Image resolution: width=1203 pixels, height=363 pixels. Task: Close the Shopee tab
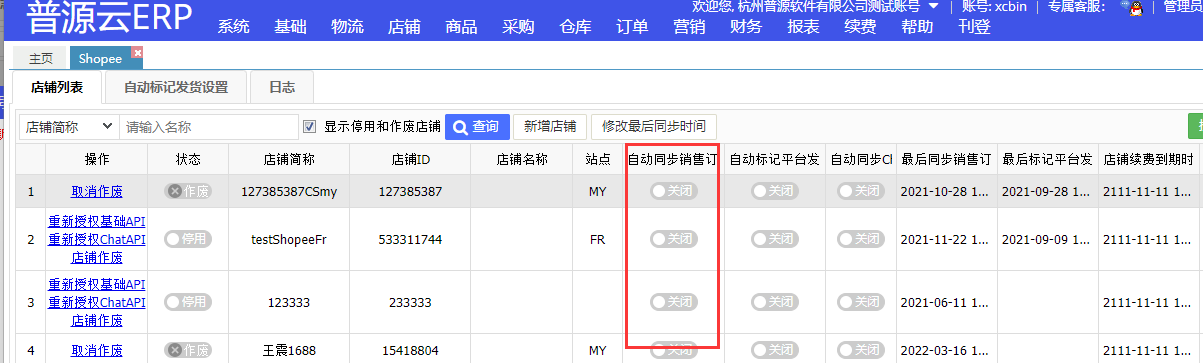(x=138, y=52)
